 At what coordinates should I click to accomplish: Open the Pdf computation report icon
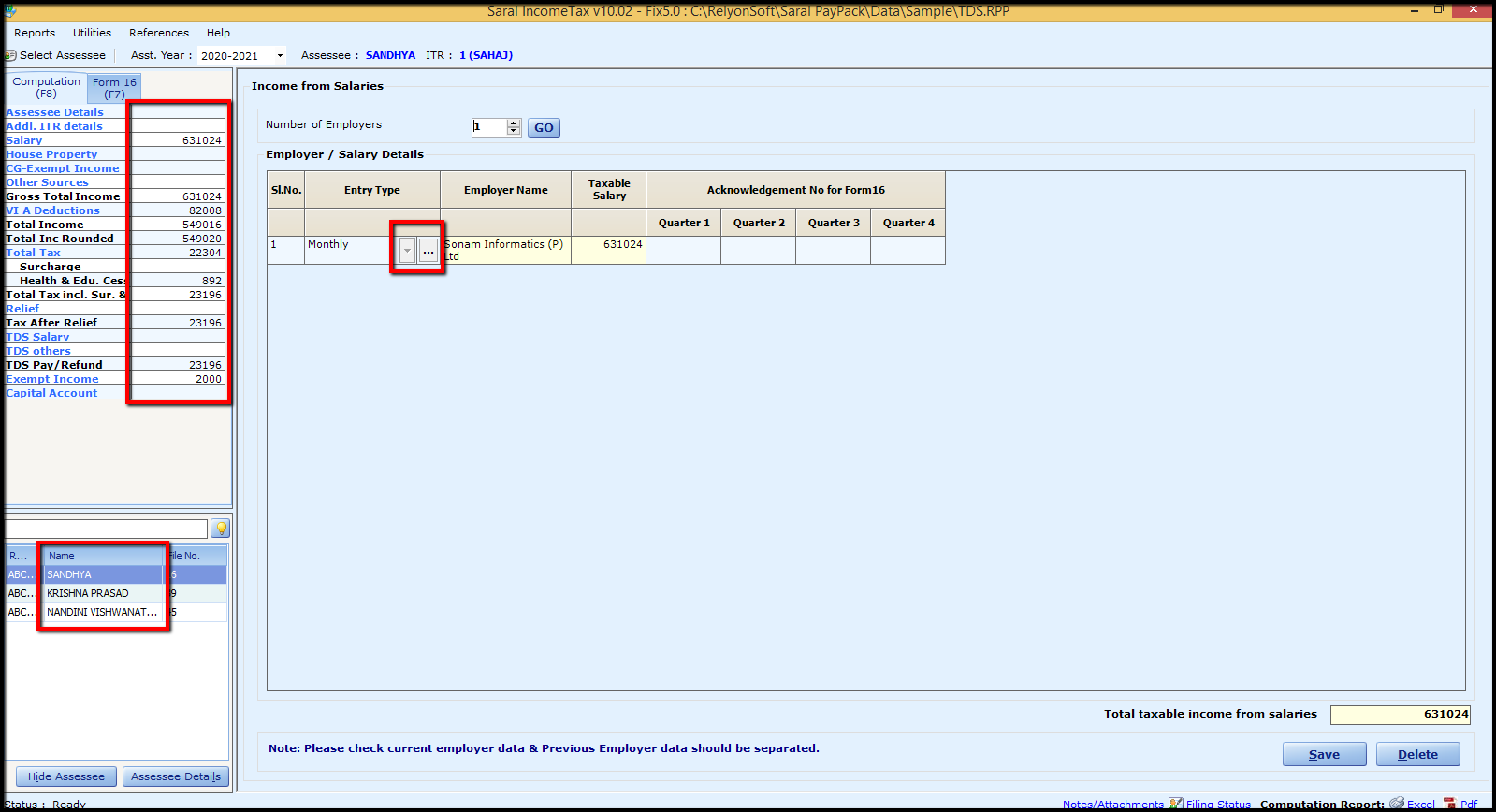(x=1450, y=804)
